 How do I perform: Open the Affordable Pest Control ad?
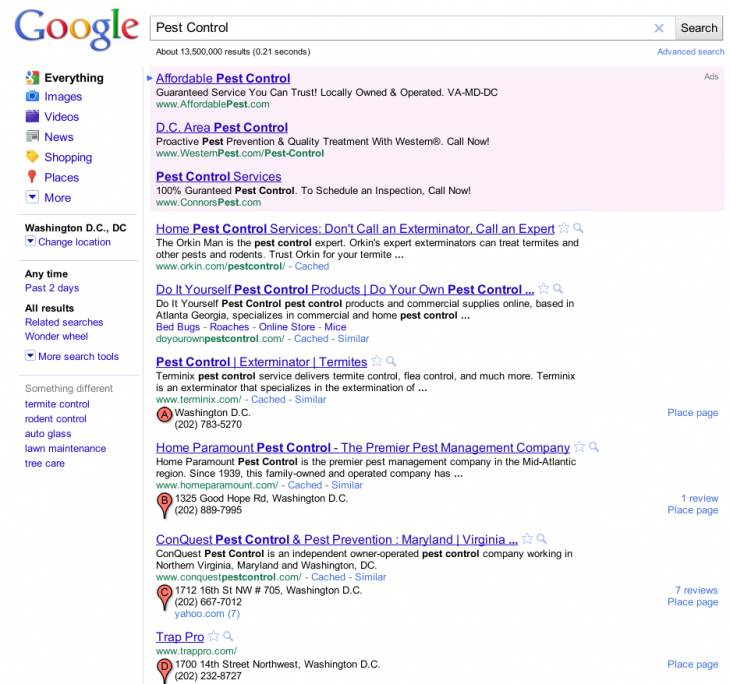223,78
